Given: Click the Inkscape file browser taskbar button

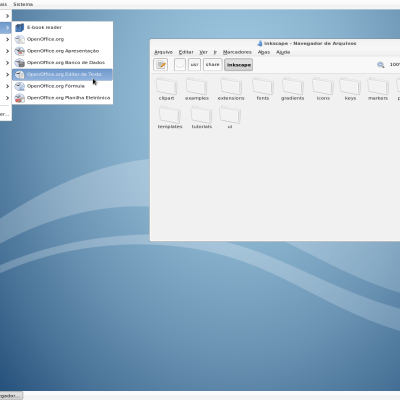Looking at the screenshot, I should pyautogui.click(x=11, y=396).
